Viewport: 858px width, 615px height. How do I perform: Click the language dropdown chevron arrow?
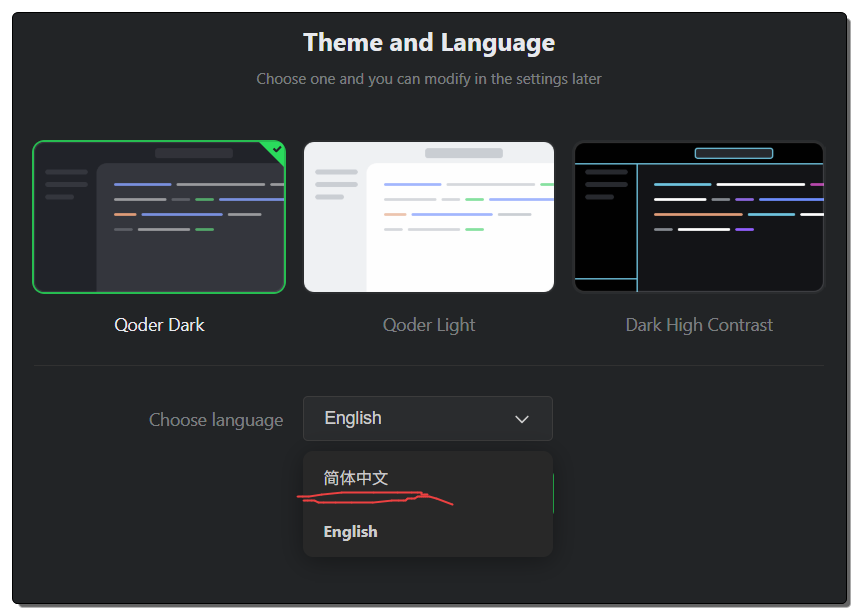click(x=521, y=419)
